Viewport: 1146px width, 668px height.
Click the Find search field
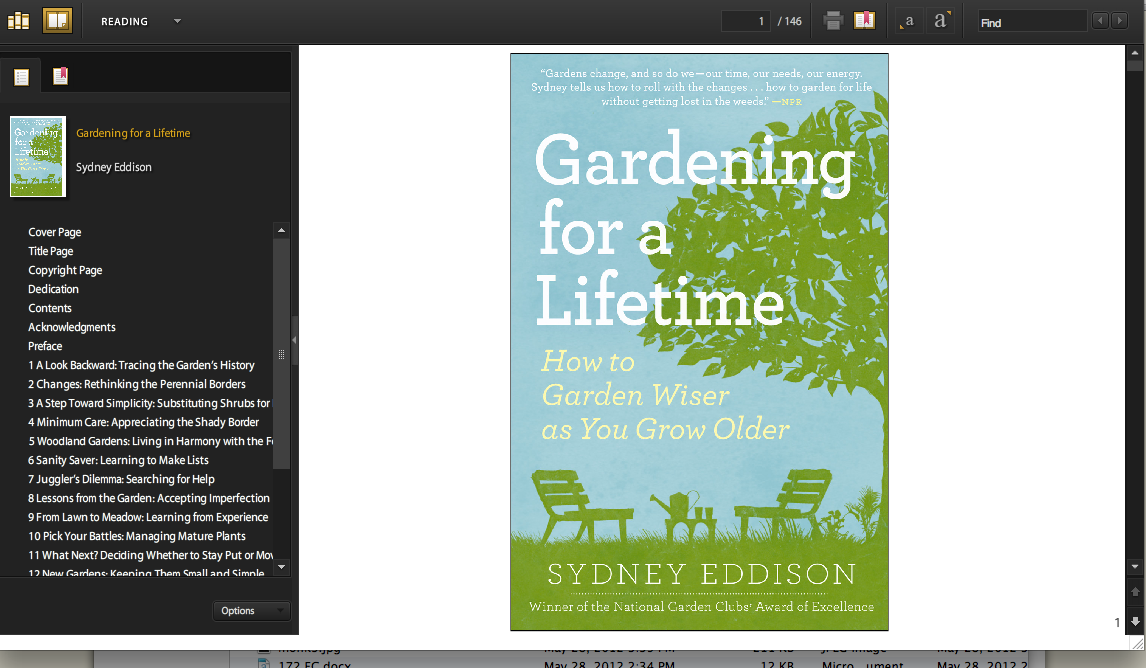pos(1032,23)
